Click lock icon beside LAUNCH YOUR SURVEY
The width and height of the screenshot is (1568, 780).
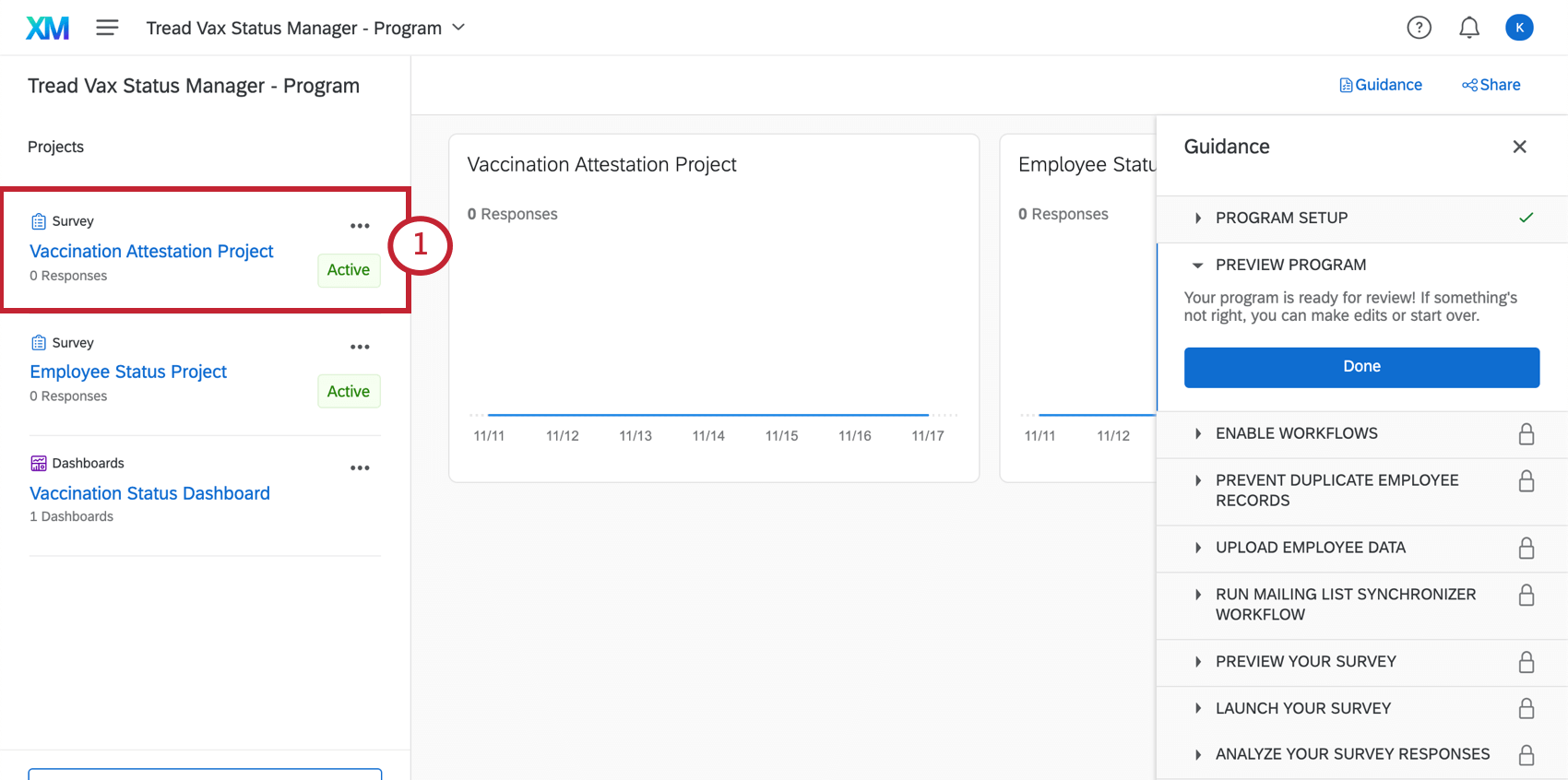coord(1526,708)
